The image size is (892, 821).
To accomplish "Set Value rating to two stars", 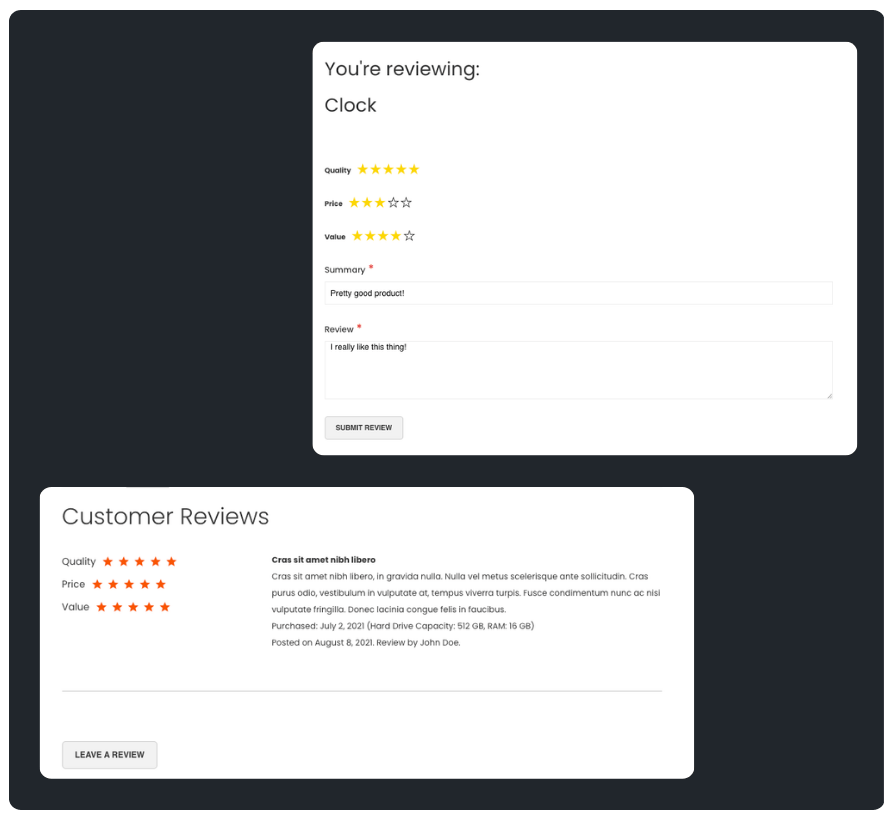I will 371,236.
